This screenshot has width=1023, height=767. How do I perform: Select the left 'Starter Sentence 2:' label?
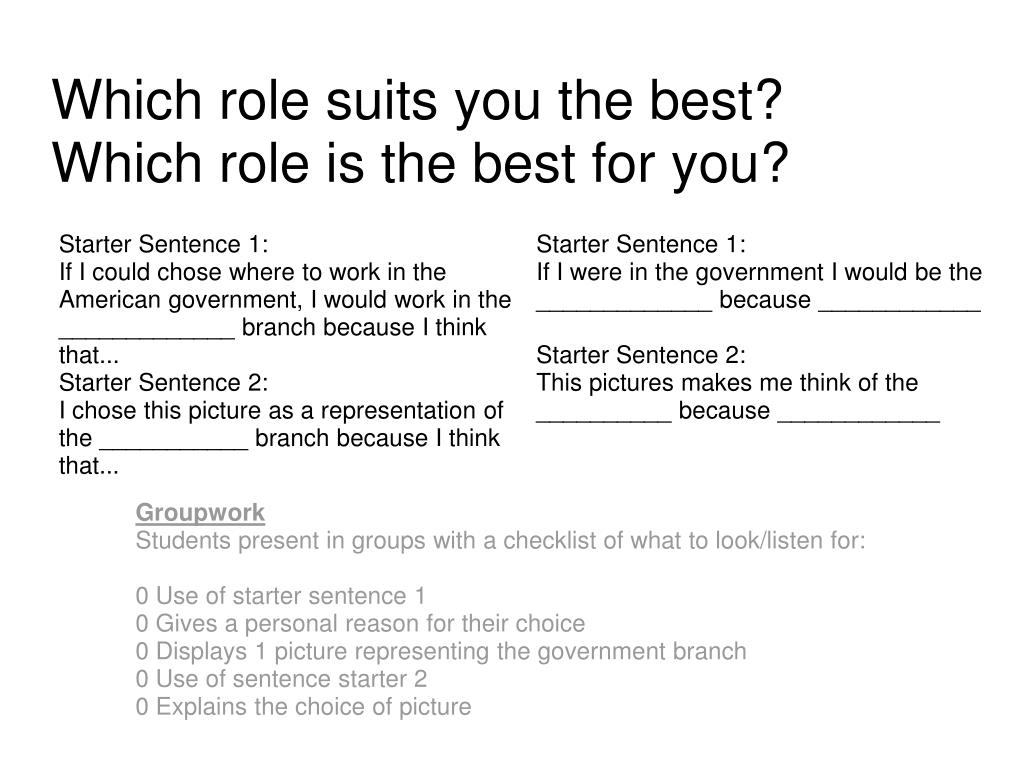coord(164,383)
